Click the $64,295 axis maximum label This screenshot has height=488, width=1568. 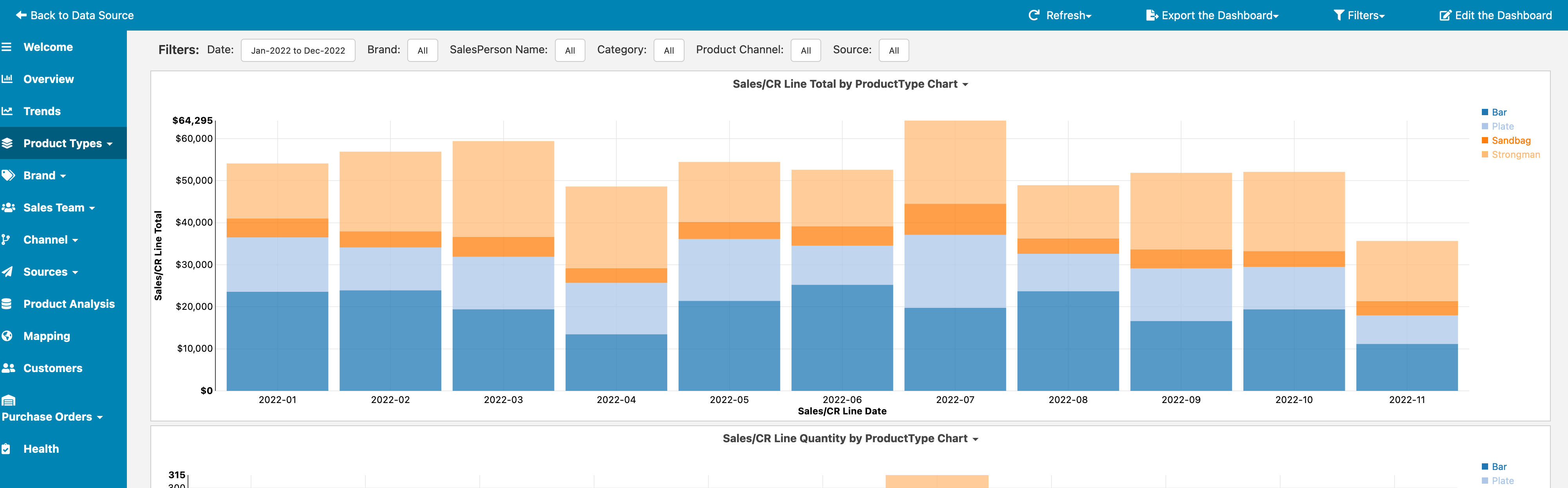[x=192, y=121]
